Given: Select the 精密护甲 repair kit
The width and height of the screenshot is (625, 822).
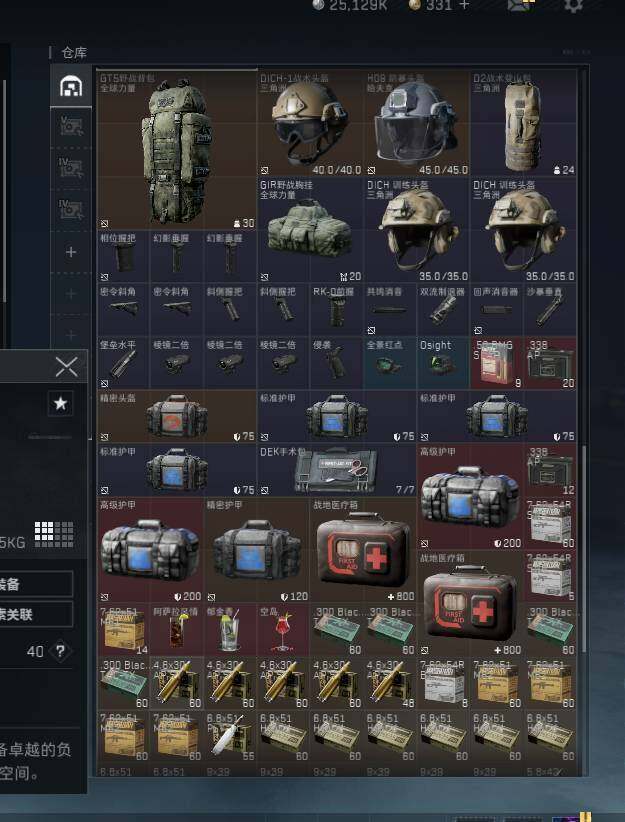Looking at the screenshot, I should click(256, 550).
